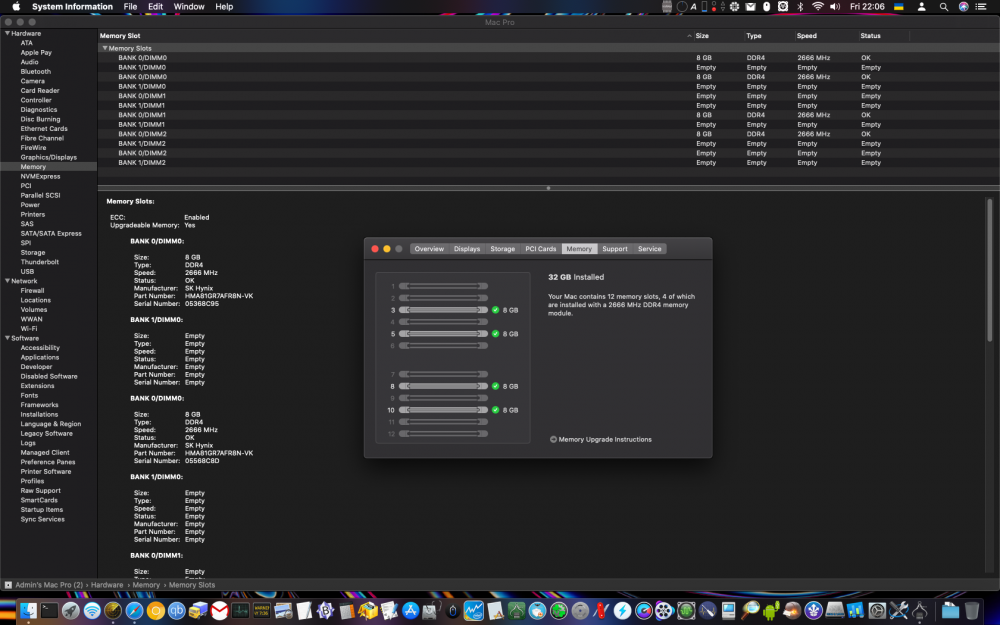Open the volume control menu bar icon
The width and height of the screenshot is (1000, 625).
835,6
